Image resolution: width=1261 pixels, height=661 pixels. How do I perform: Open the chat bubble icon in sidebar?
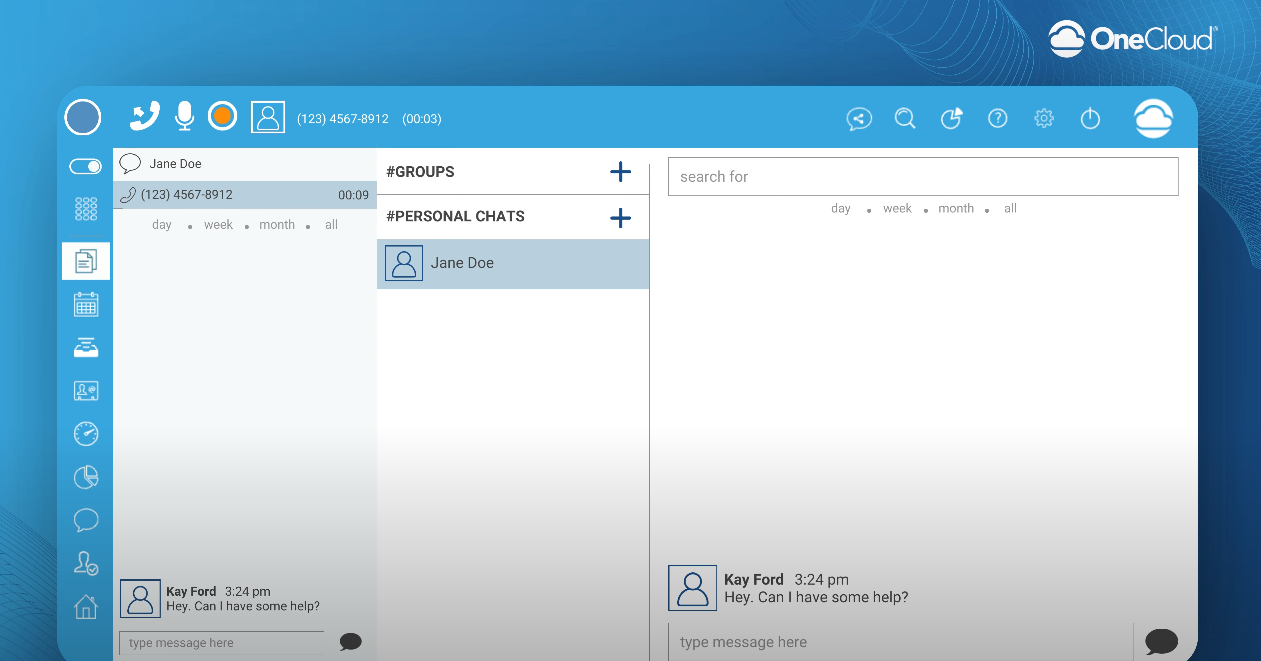pos(86,520)
